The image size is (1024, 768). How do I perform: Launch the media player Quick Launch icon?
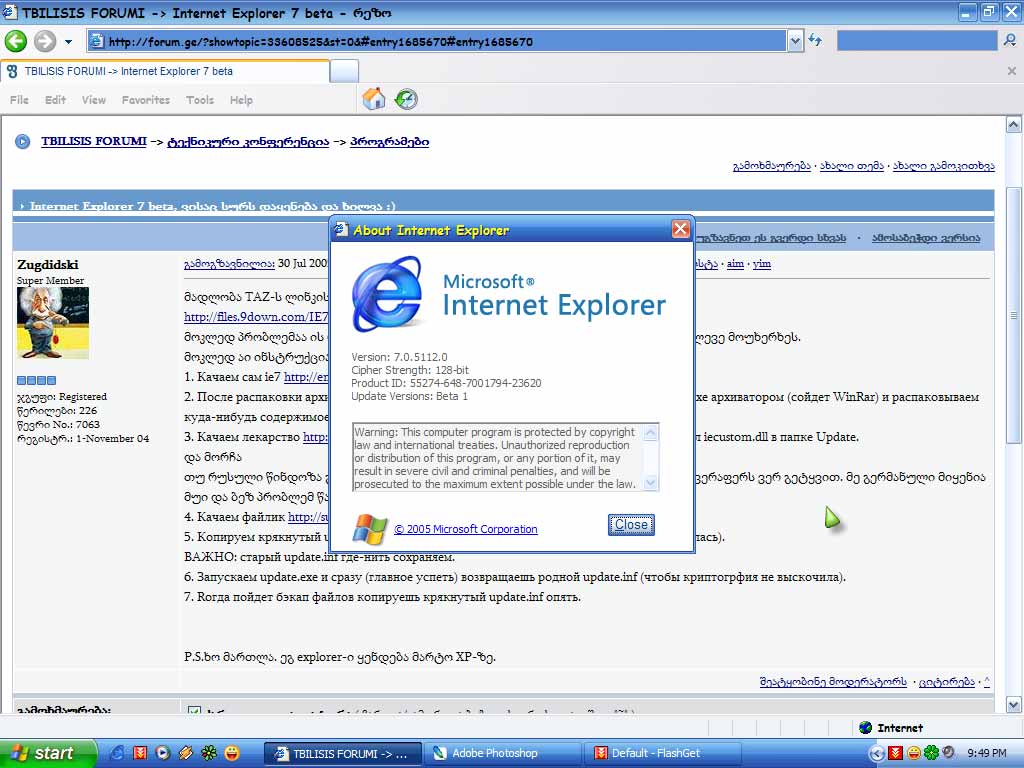pos(163,753)
